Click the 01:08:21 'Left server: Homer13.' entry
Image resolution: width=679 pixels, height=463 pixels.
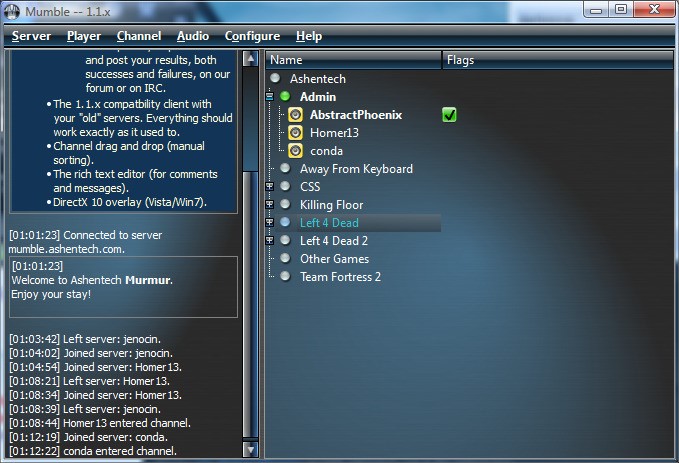click(x=89, y=381)
